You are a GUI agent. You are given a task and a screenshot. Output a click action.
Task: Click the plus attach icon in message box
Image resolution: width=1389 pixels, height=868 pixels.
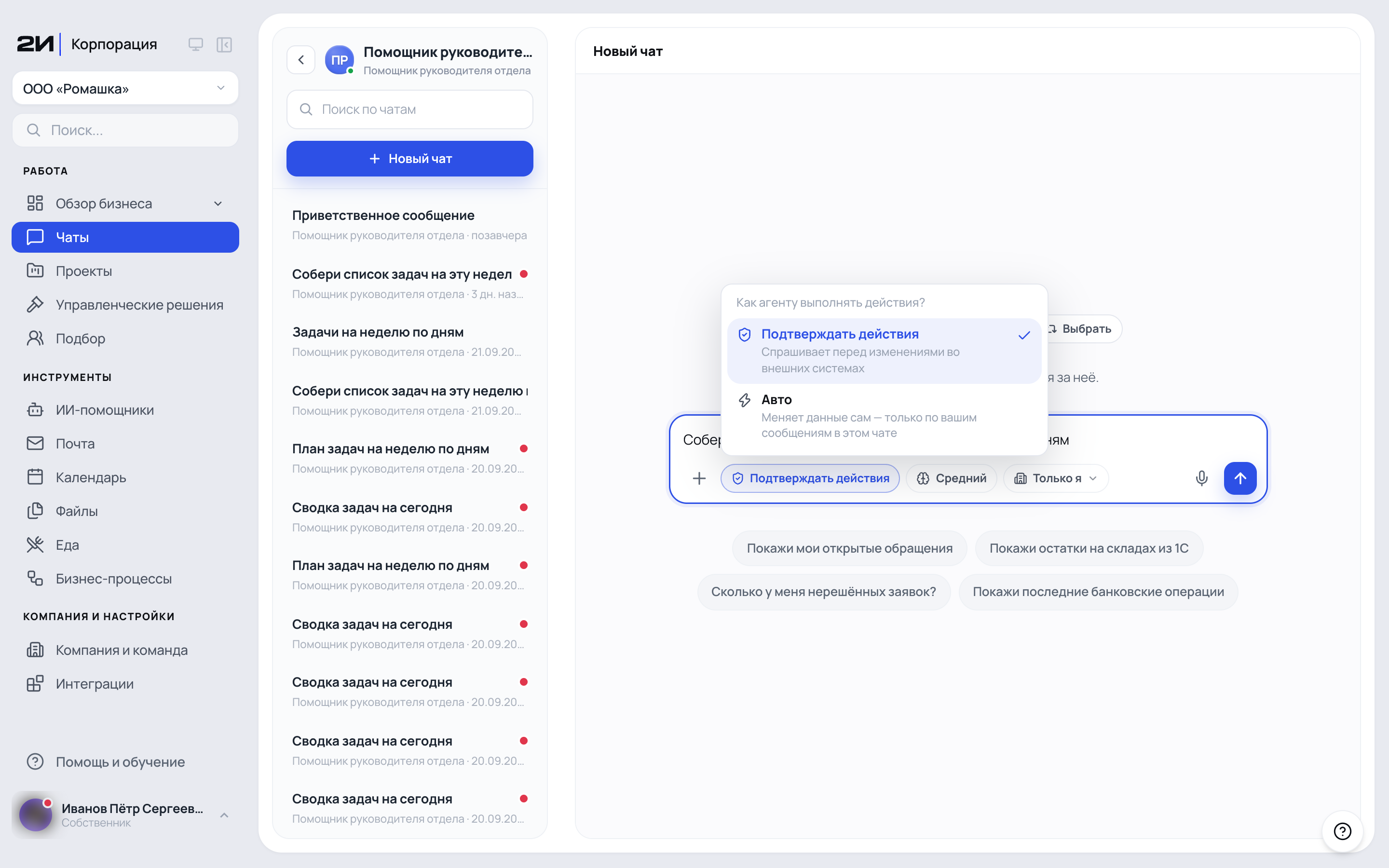(x=699, y=478)
